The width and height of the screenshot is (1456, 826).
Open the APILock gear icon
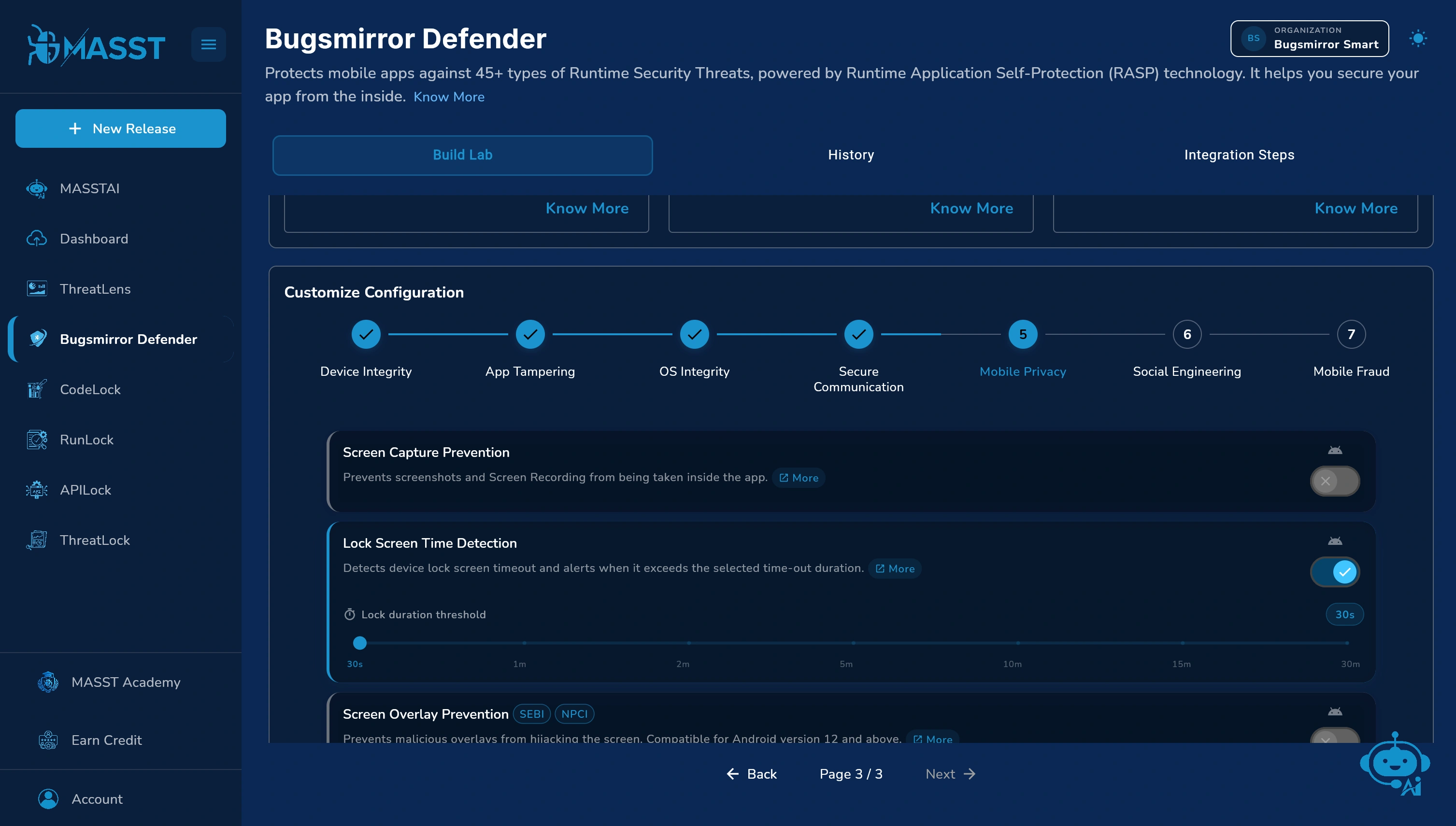pos(37,490)
